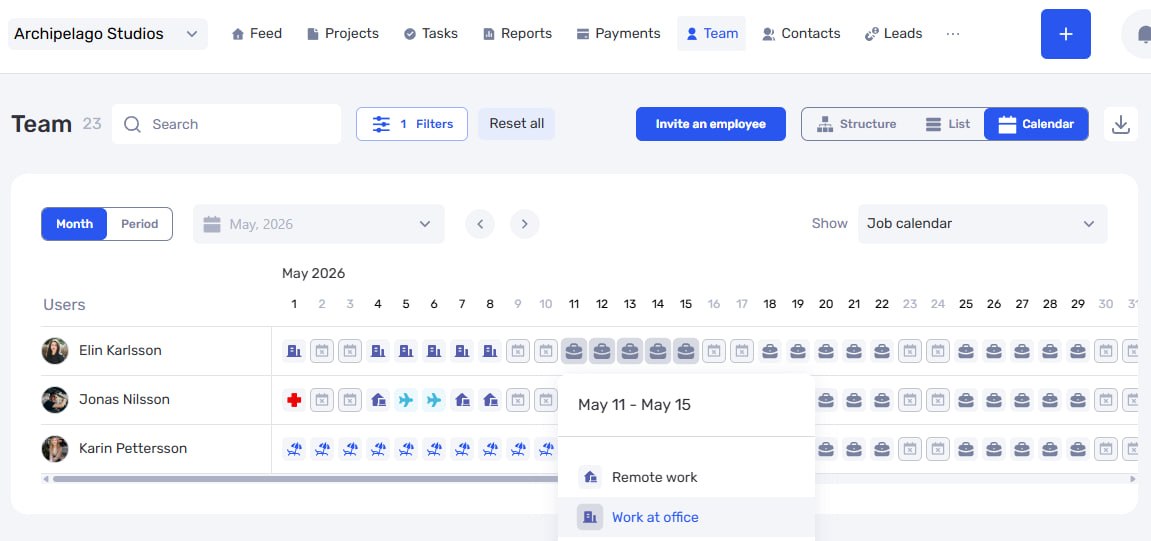Expand the Job calendar Show dropdown
This screenshot has height=541, width=1151.
pos(982,224)
